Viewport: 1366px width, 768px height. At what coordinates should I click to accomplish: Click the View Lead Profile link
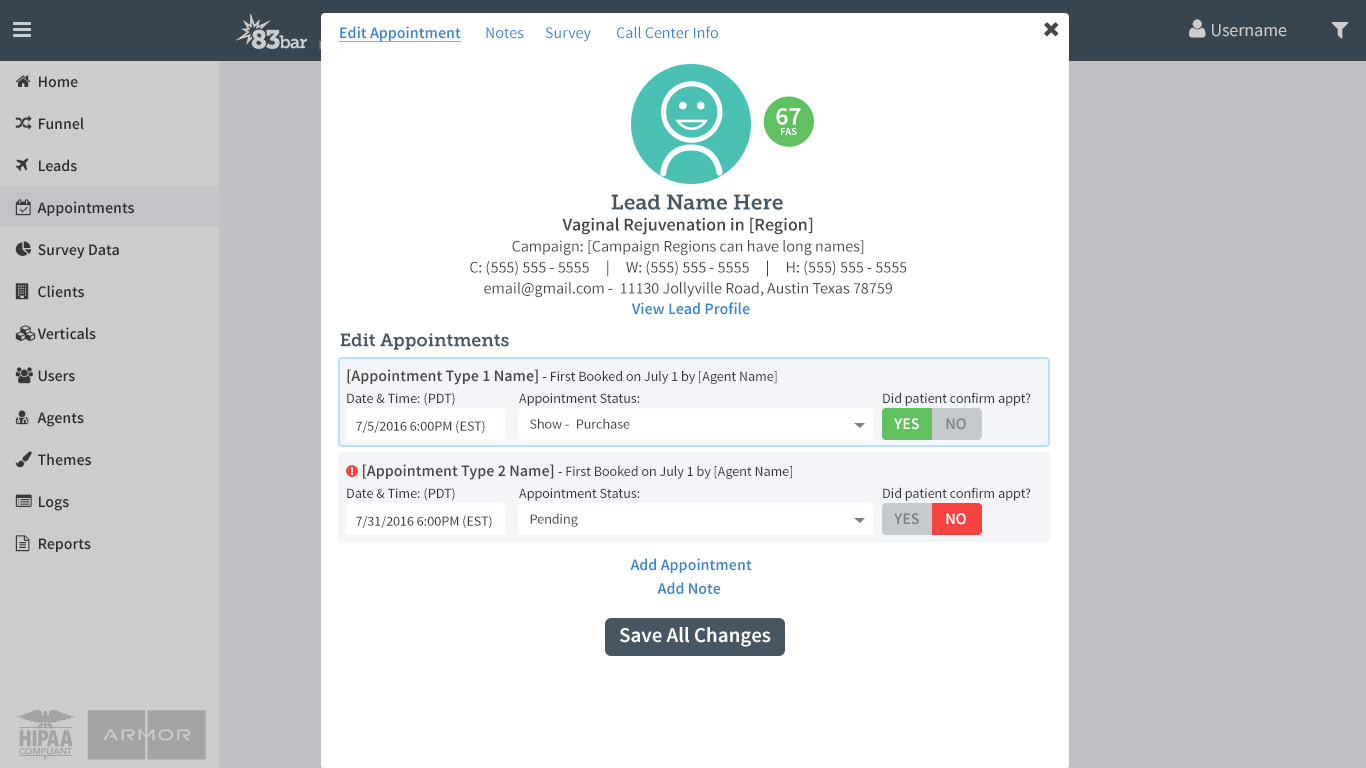(691, 309)
